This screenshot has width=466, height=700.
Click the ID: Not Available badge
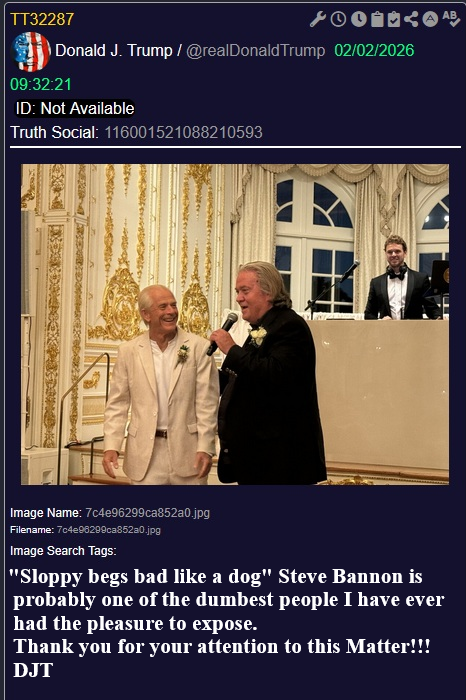[75, 108]
